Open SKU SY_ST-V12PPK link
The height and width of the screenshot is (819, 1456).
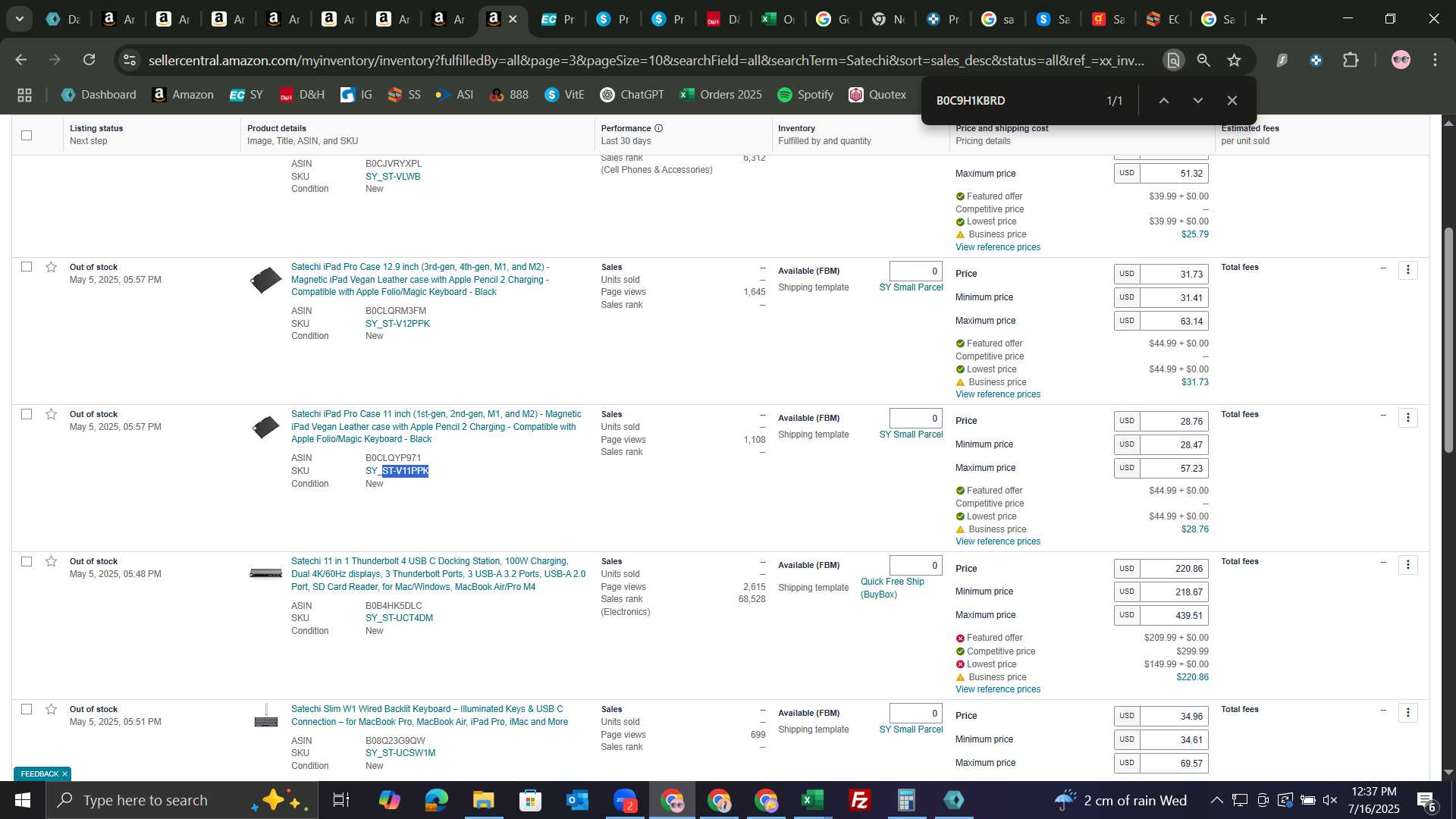click(x=397, y=324)
